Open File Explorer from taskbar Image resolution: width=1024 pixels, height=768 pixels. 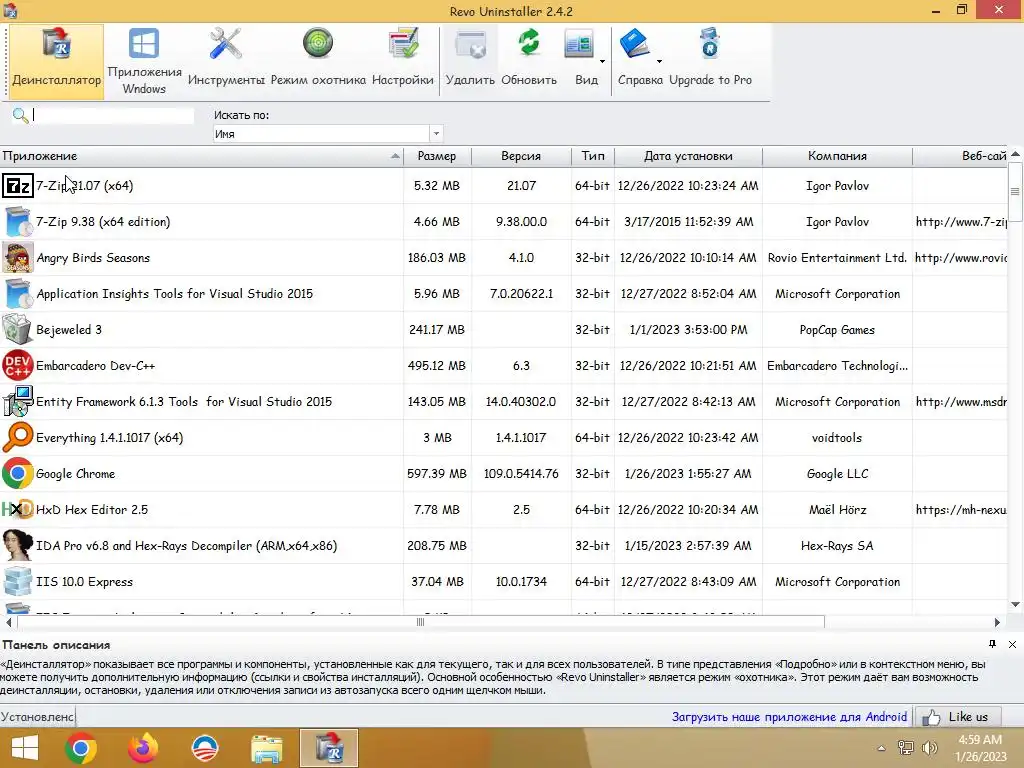[267, 749]
